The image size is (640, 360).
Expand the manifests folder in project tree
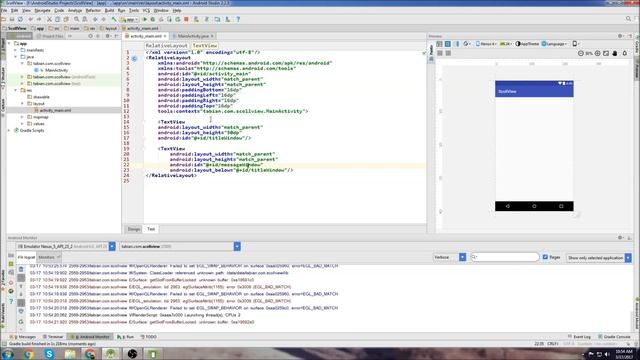point(16,50)
